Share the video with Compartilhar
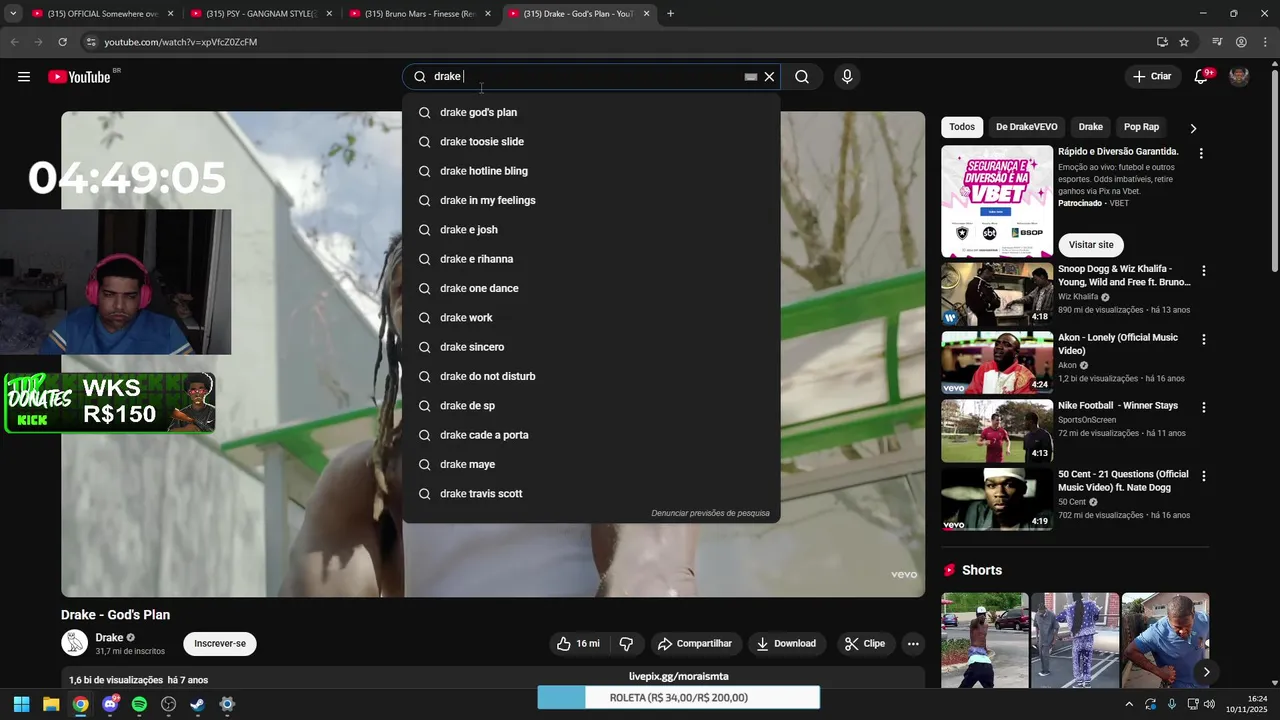The width and height of the screenshot is (1280, 720). 694,644
